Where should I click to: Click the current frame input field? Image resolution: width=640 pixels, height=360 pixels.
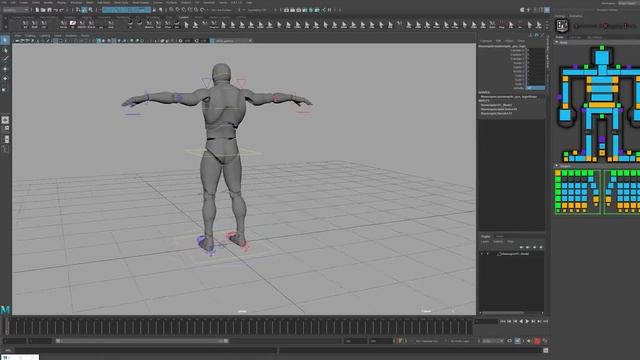[486, 322]
